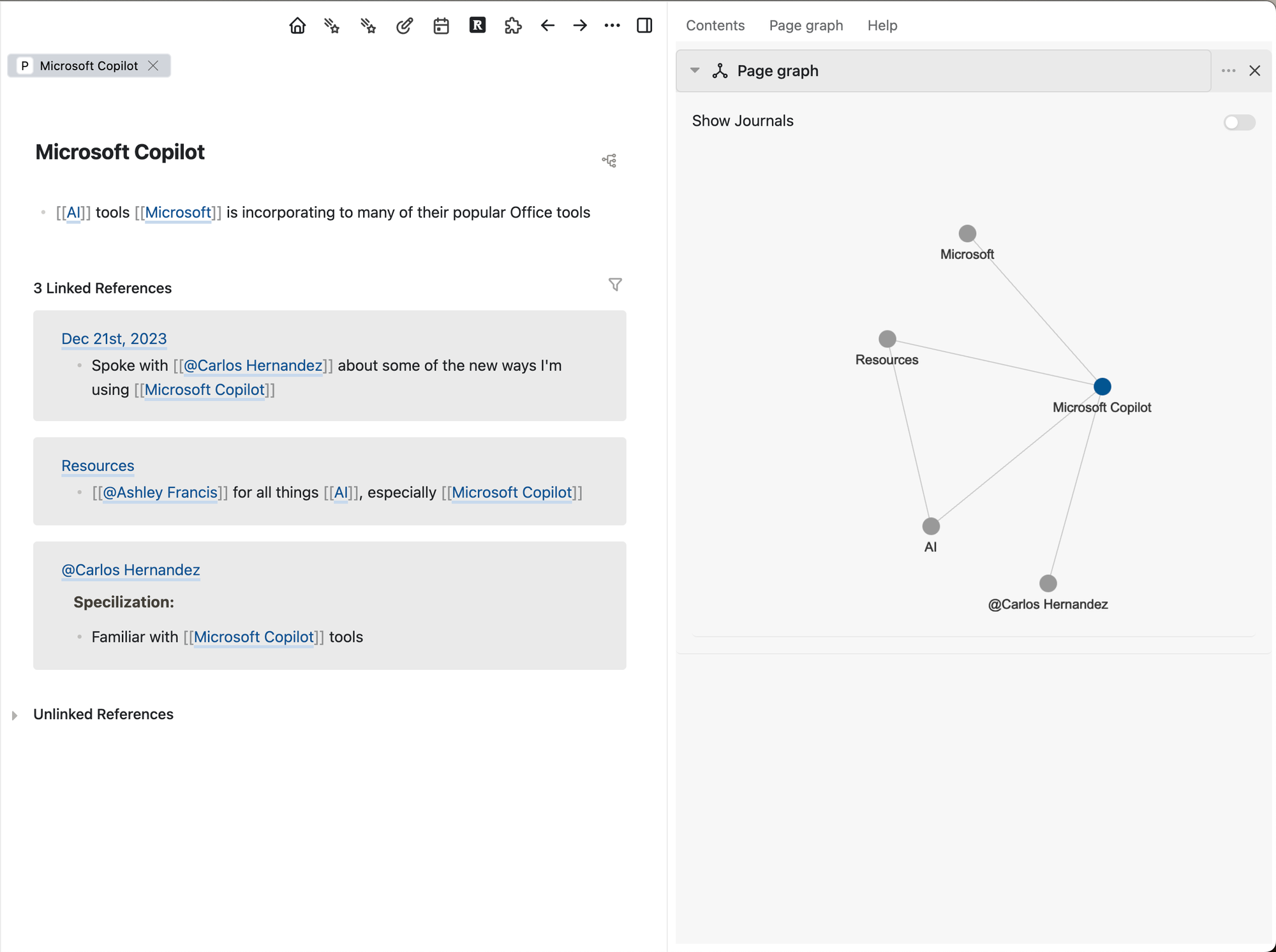The height and width of the screenshot is (952, 1276).
Task: Click the AI link in Resources block
Action: coord(341,493)
